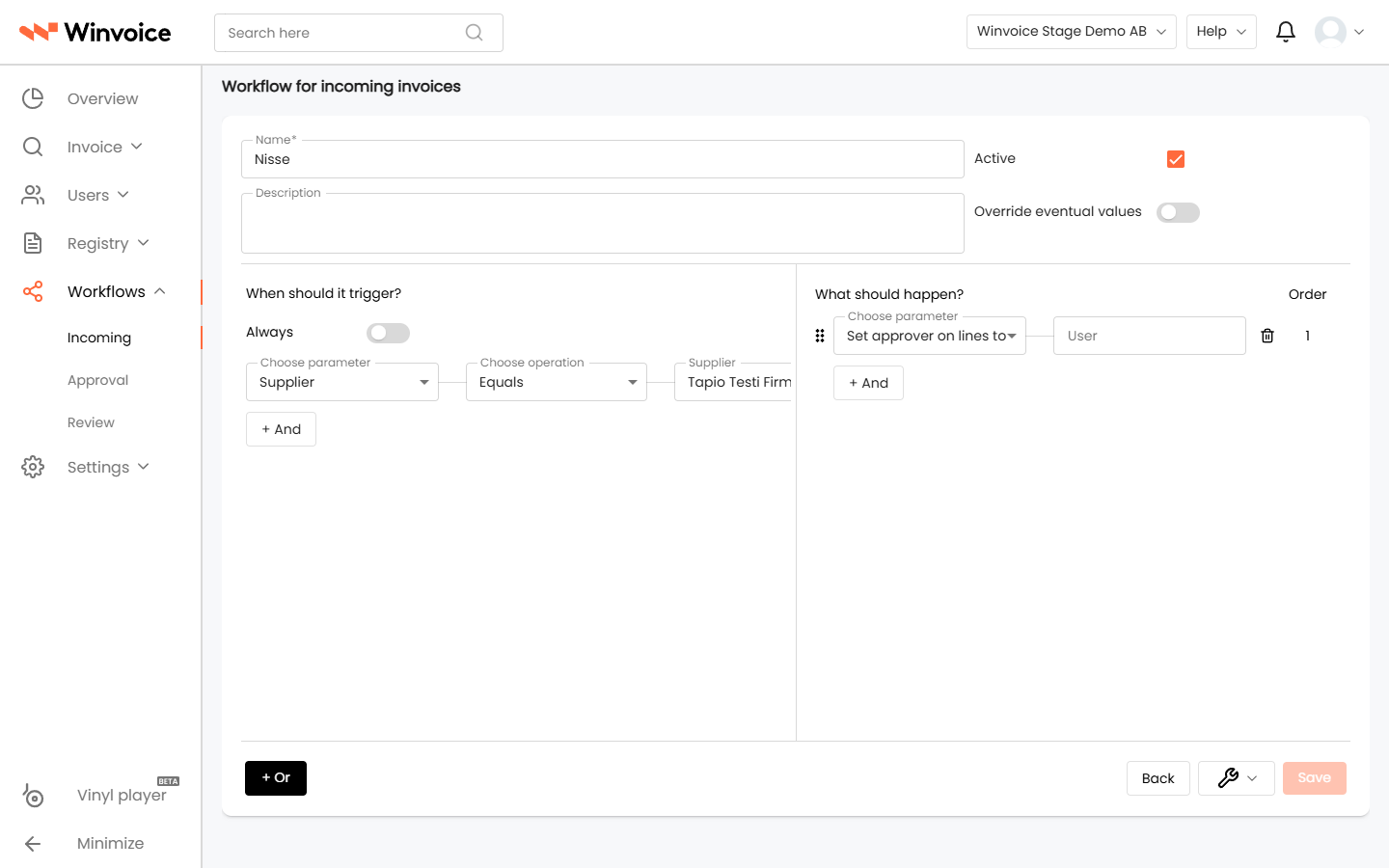
Task: Click the Users people icon
Action: click(33, 195)
